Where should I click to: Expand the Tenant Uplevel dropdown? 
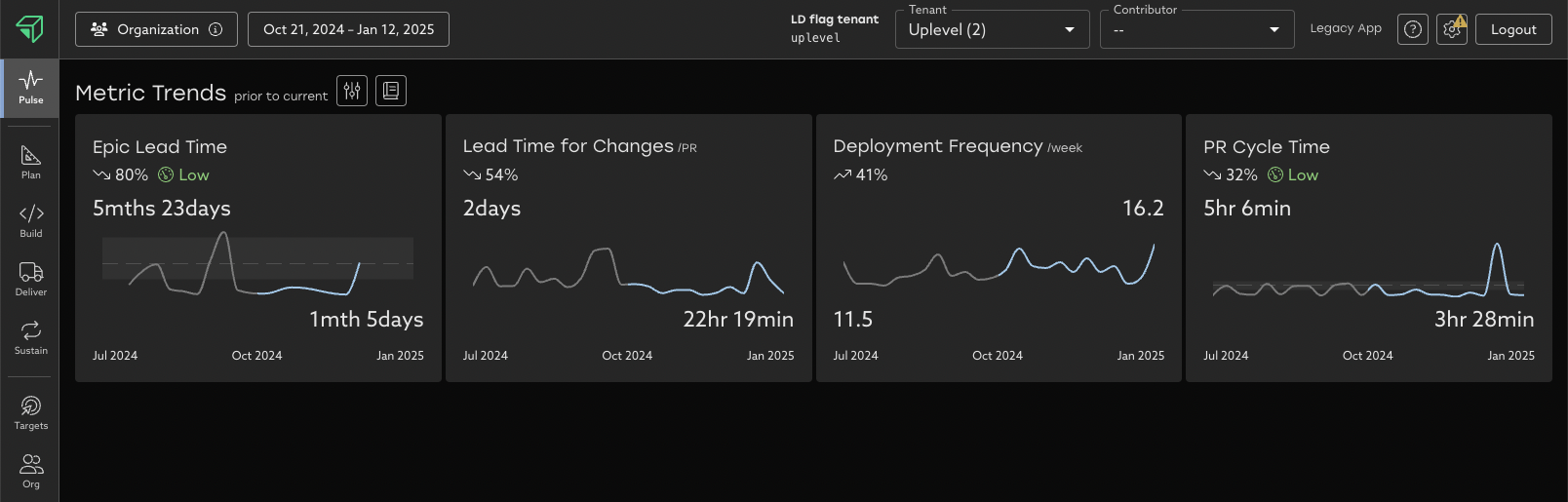click(x=992, y=29)
